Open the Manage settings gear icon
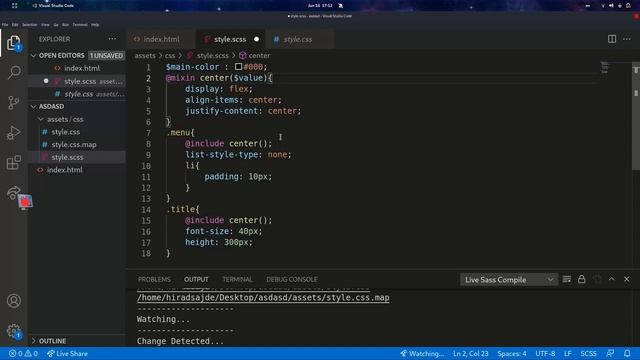The width and height of the screenshot is (640, 360). coord(13,331)
